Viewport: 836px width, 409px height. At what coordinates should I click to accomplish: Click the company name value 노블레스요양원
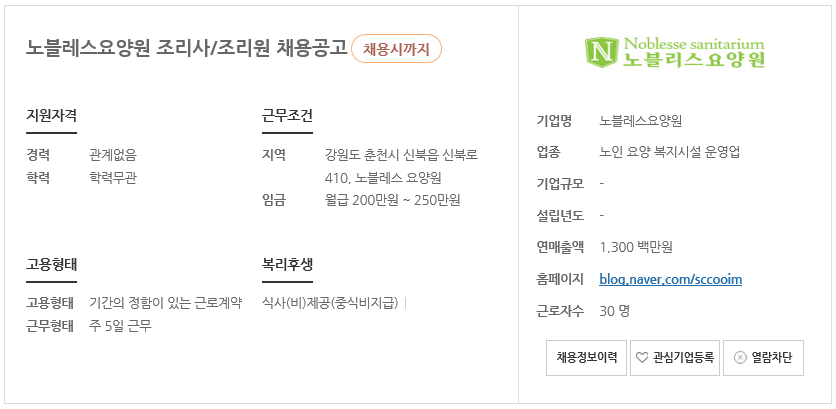pyautogui.click(x=640, y=121)
